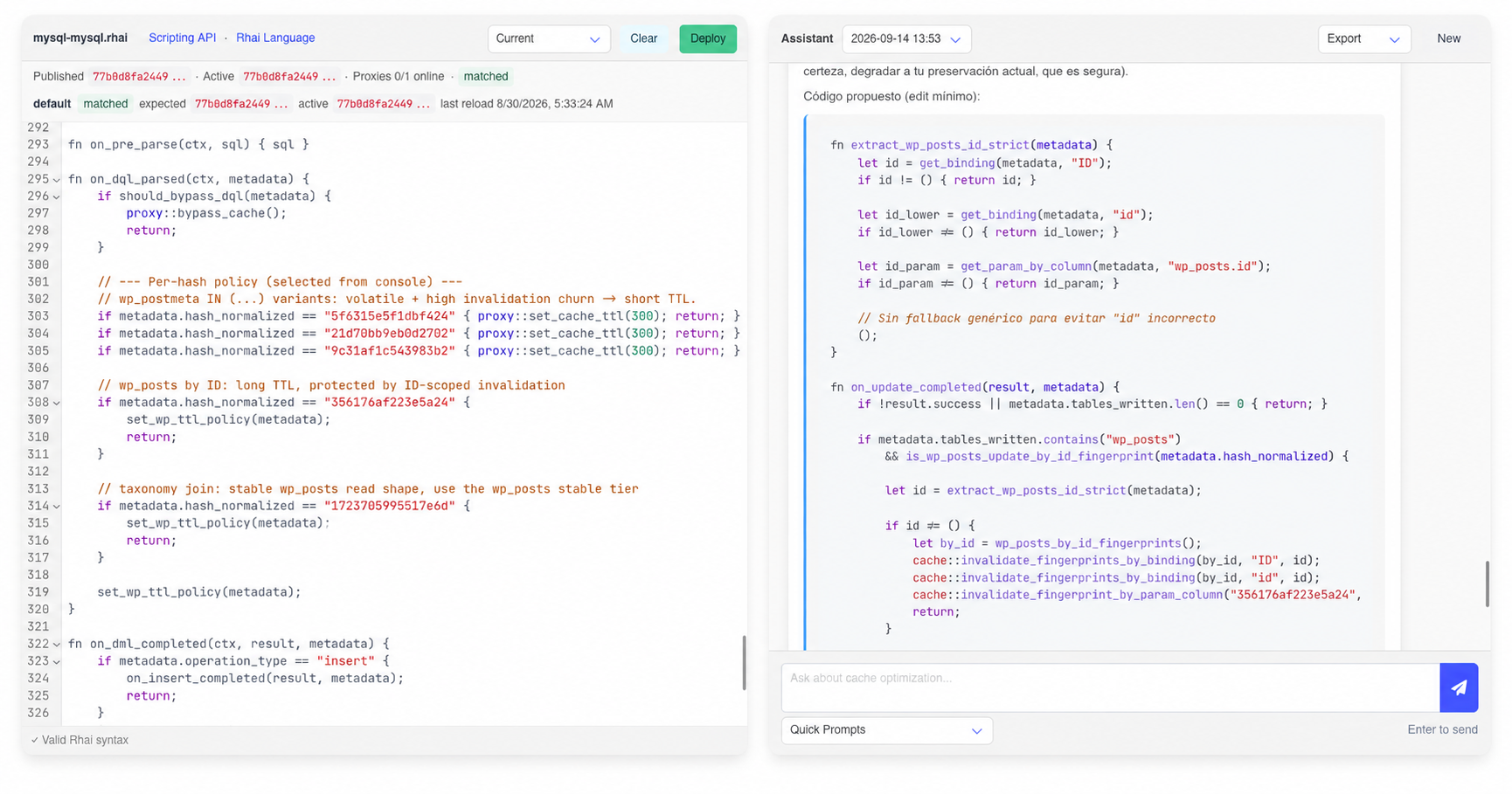Click the Sin fallback genérico comment
1512x794 pixels.
[1037, 318]
